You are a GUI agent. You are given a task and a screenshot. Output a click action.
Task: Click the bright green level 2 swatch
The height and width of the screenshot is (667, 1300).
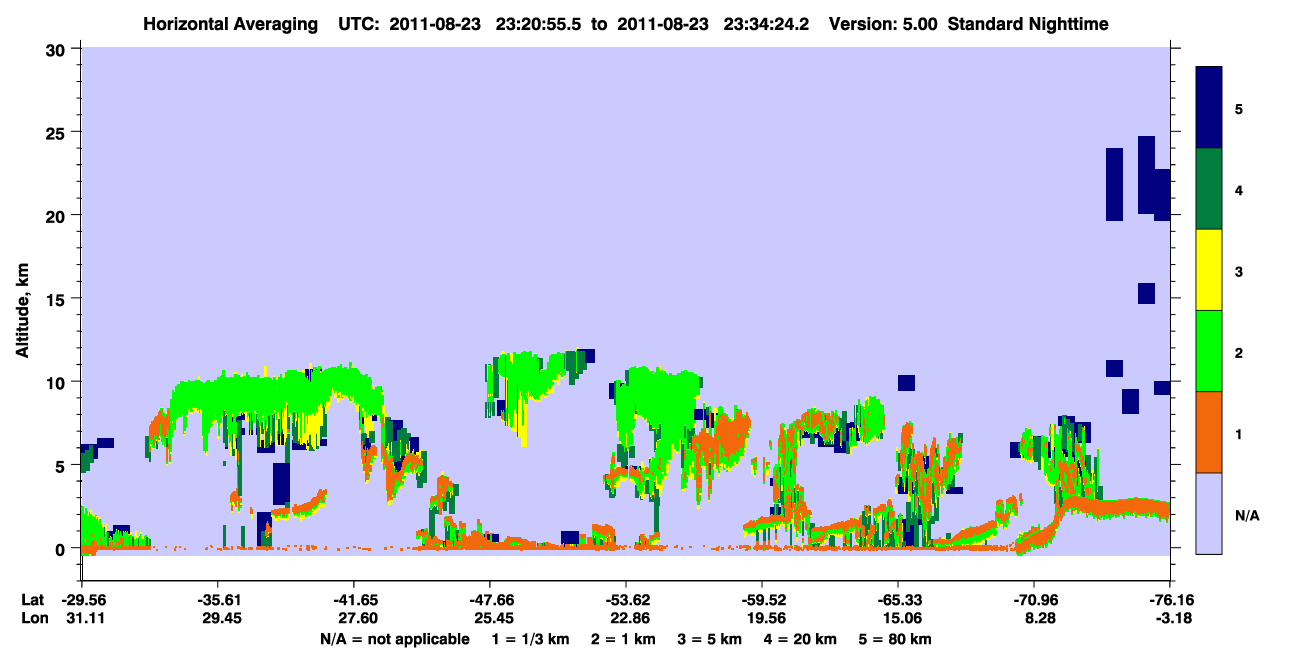tap(1209, 351)
